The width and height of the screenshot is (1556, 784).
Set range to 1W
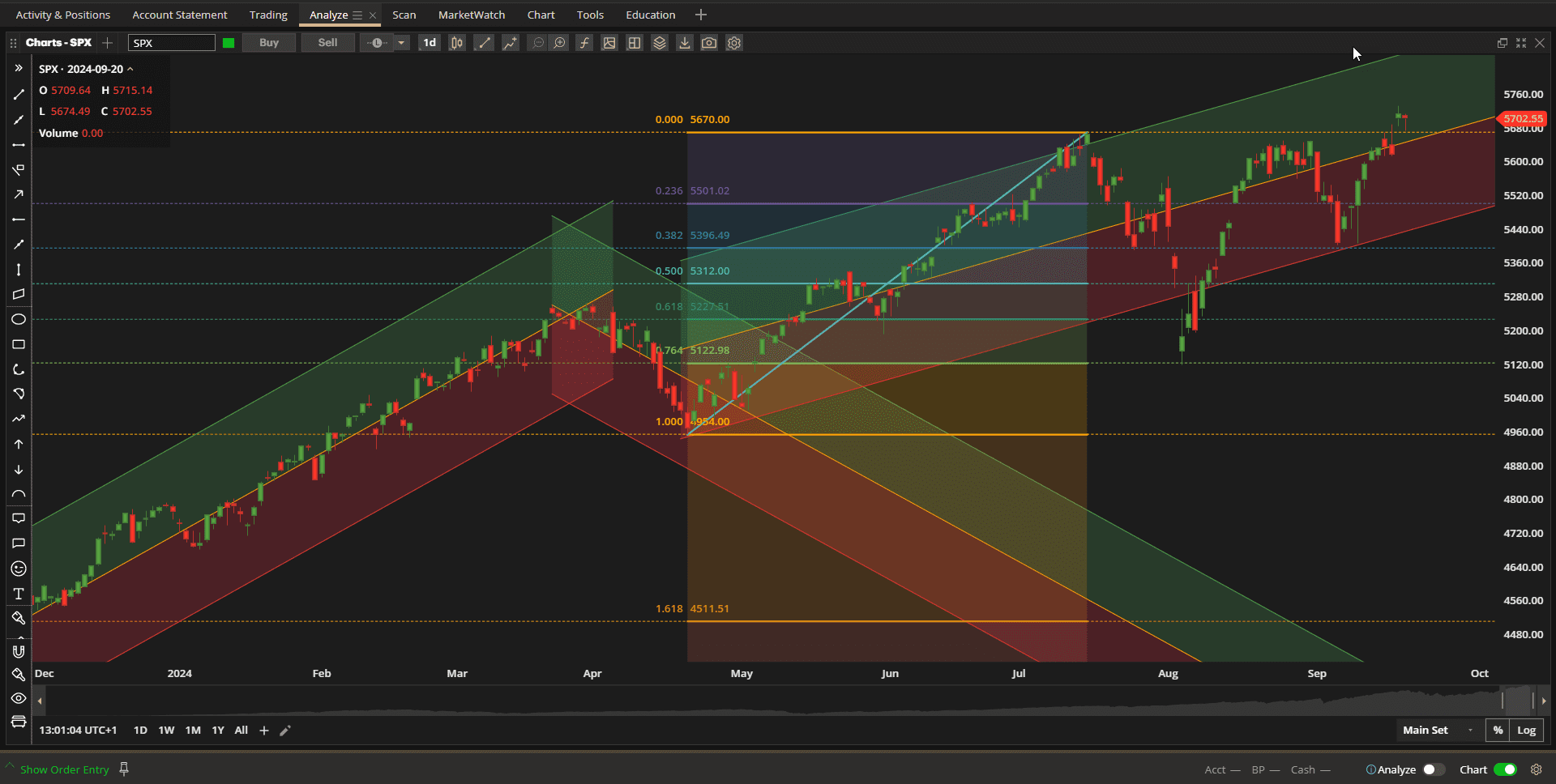click(166, 730)
